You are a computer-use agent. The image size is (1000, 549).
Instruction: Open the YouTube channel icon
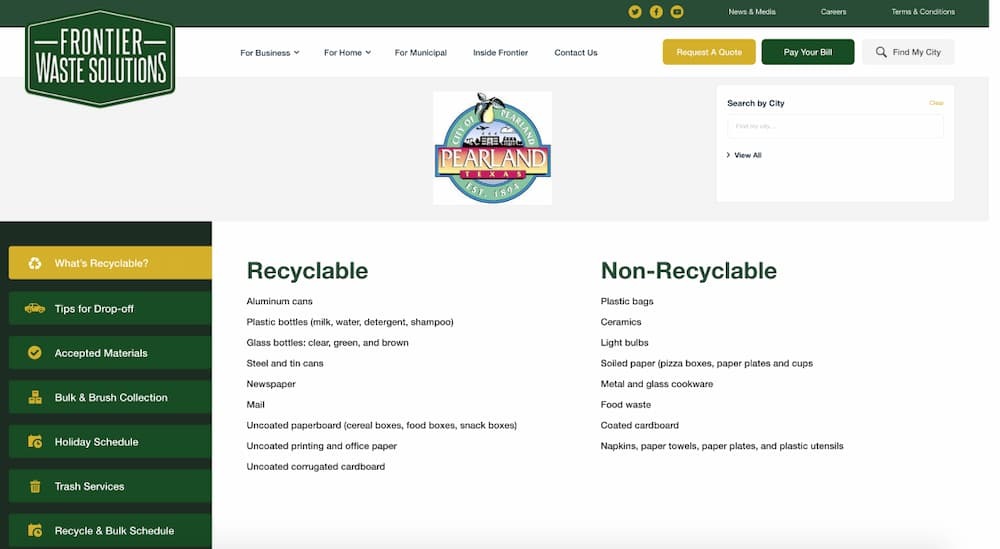[x=677, y=12]
